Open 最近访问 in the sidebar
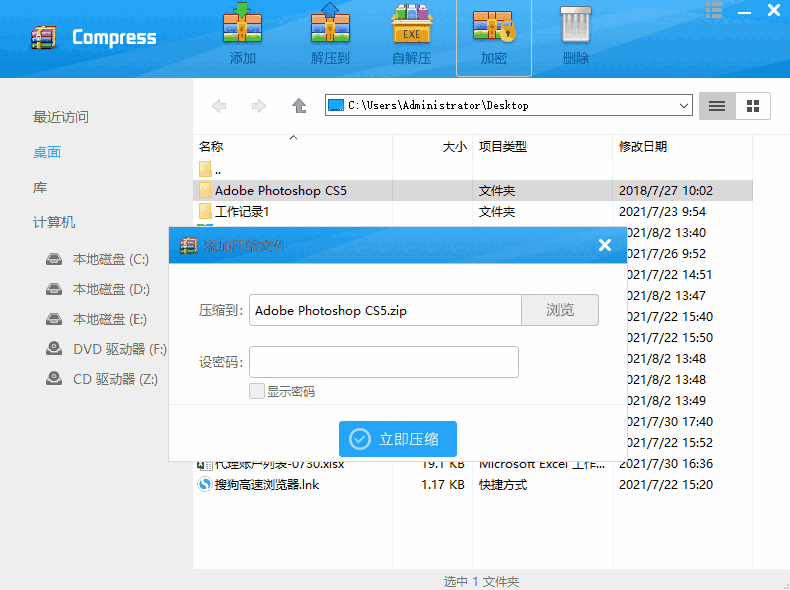The image size is (790, 590). [61, 117]
